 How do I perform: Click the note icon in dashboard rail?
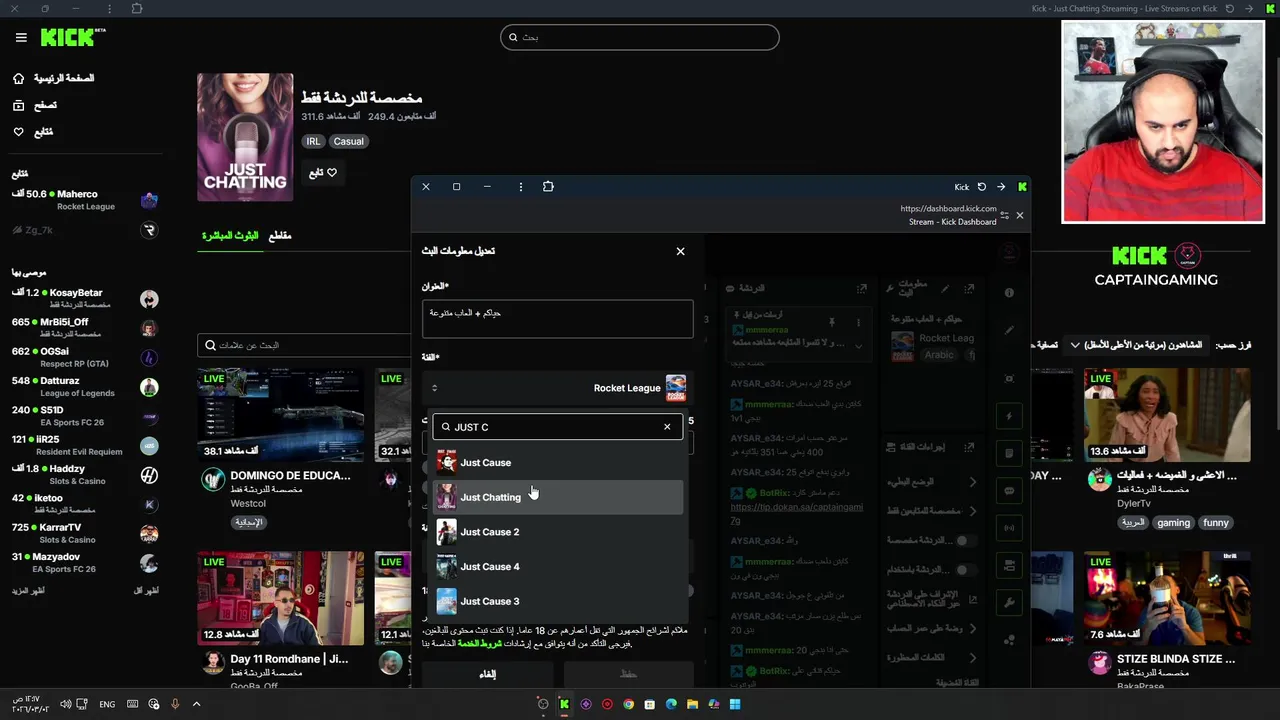tap(1009, 453)
